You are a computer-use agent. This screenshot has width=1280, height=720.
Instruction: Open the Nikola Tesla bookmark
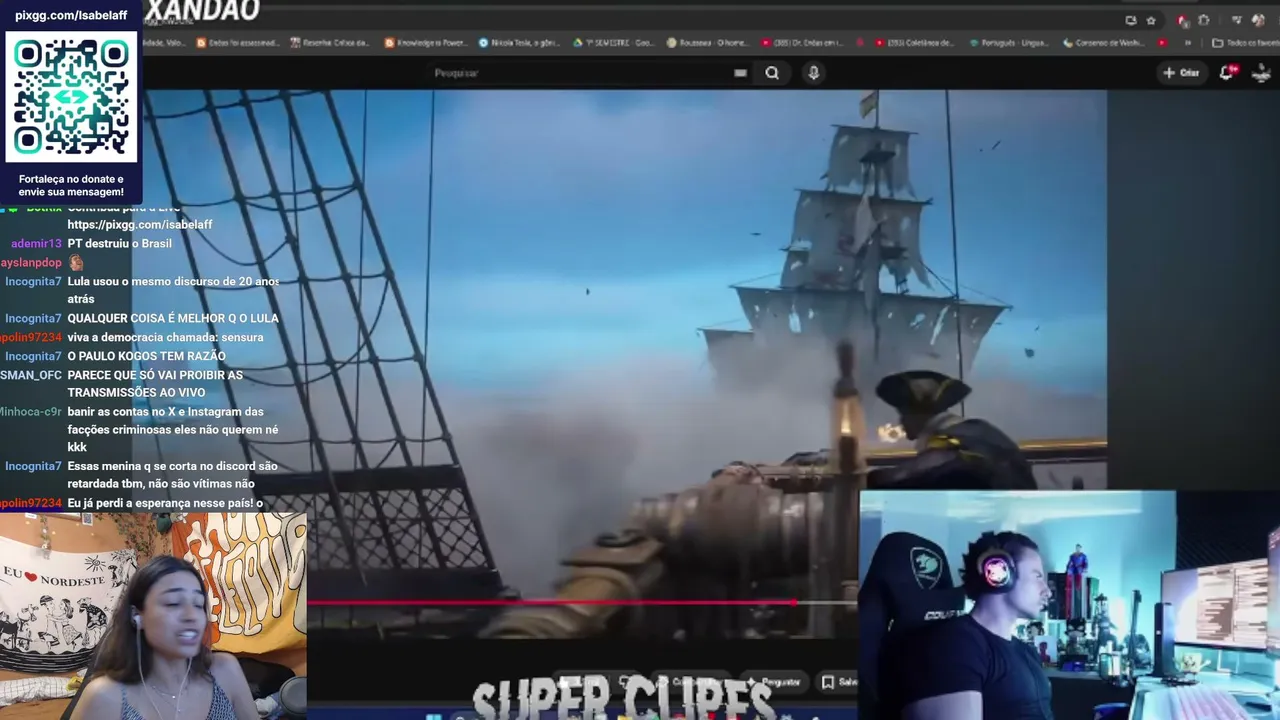tap(518, 43)
